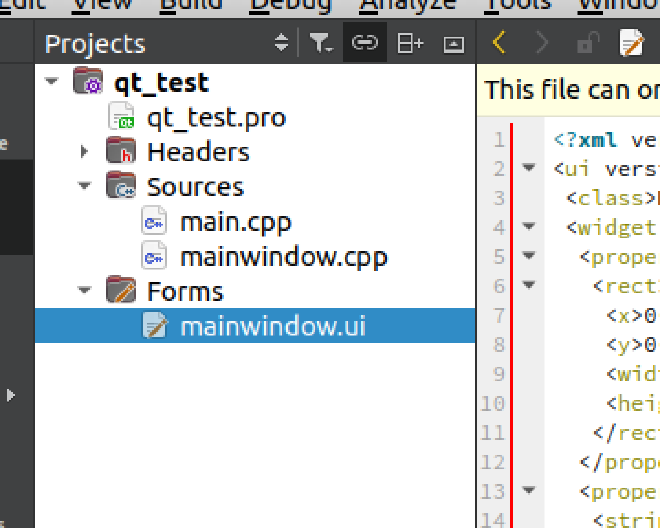Image resolution: width=660 pixels, height=528 pixels.
Task: Click the document icon in the editor toolbar
Action: point(631,43)
